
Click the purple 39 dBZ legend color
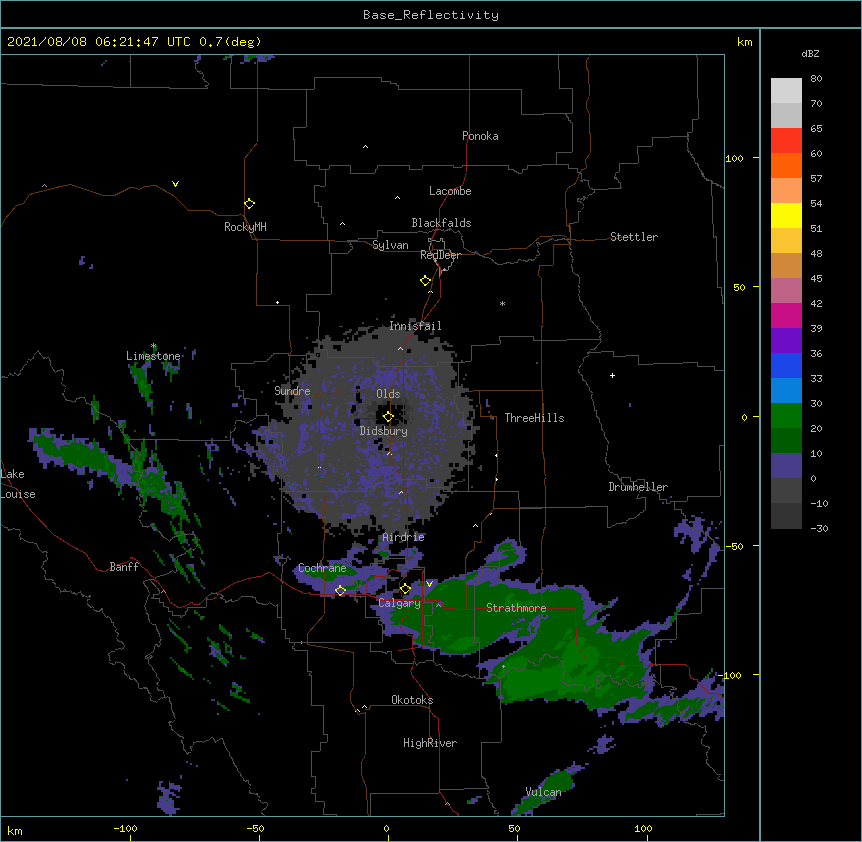[x=786, y=340]
